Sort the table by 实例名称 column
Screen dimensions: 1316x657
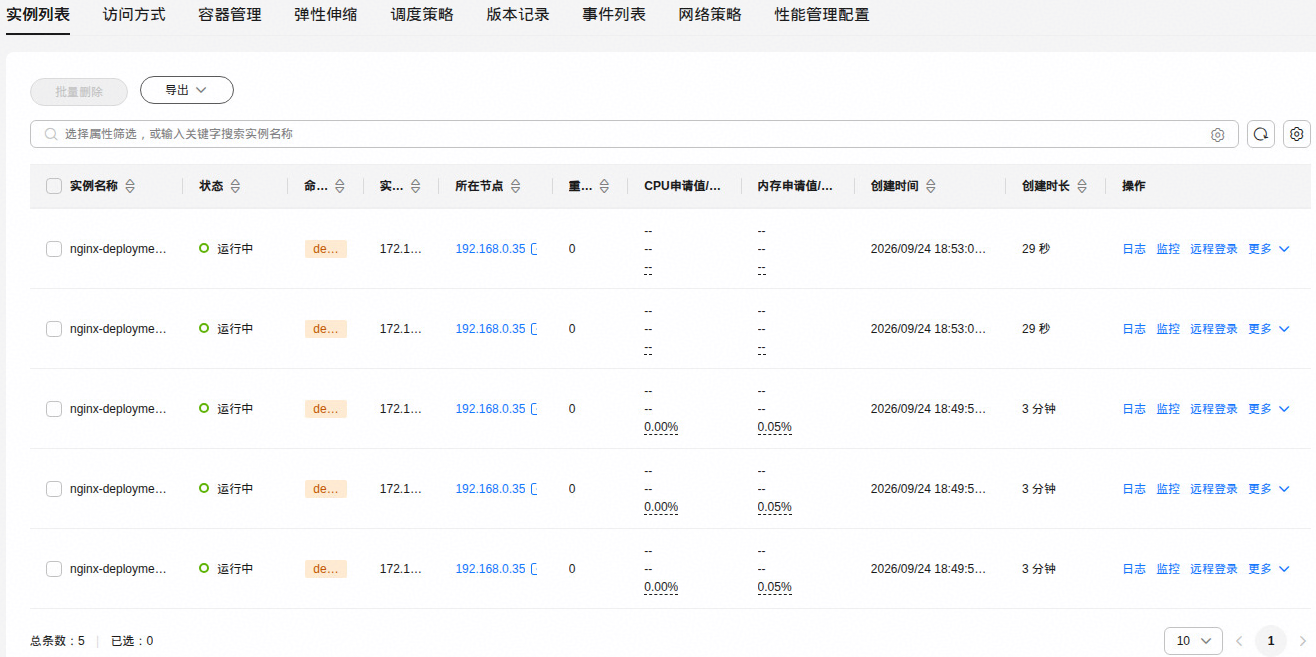(130, 186)
